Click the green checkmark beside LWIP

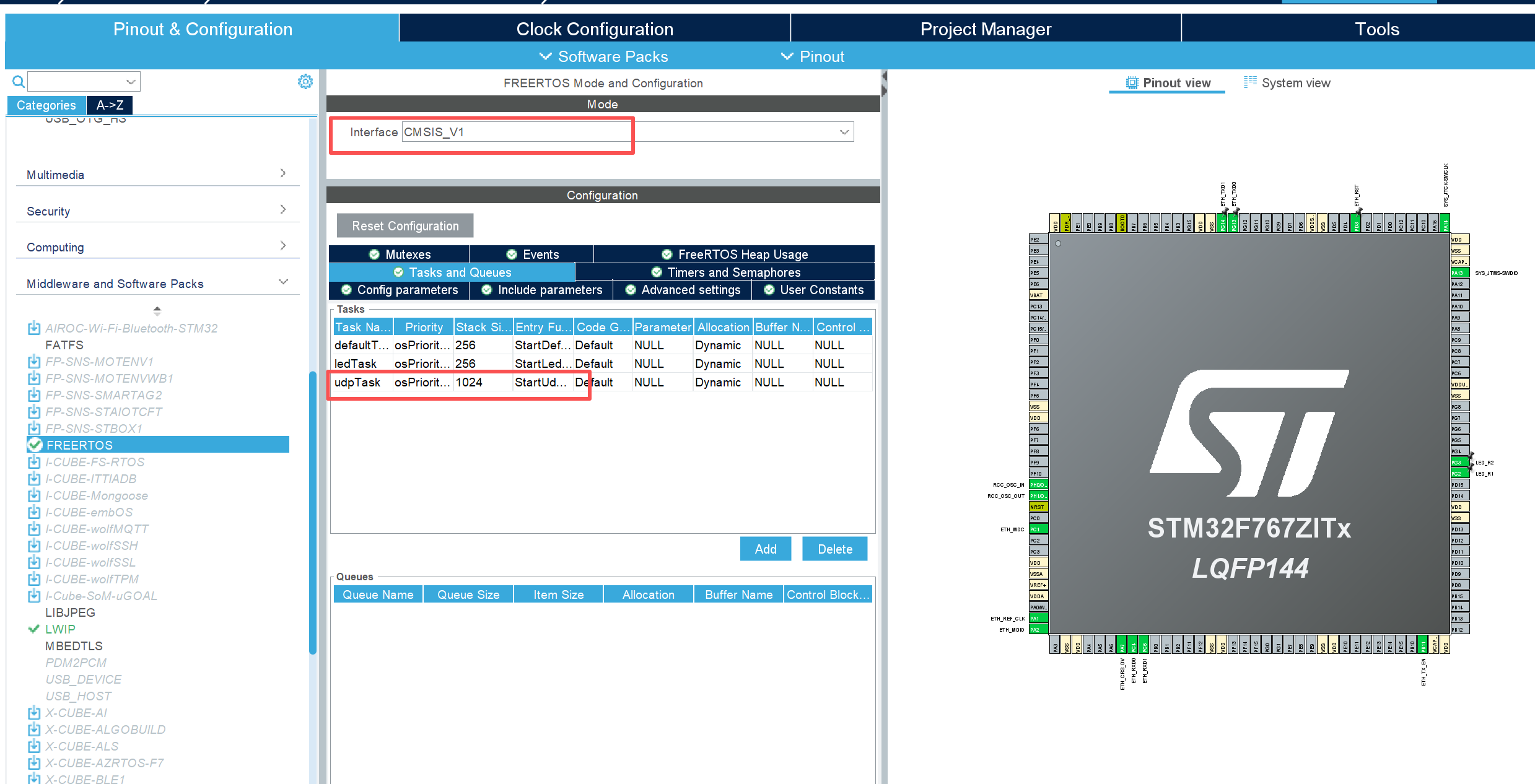coord(34,629)
